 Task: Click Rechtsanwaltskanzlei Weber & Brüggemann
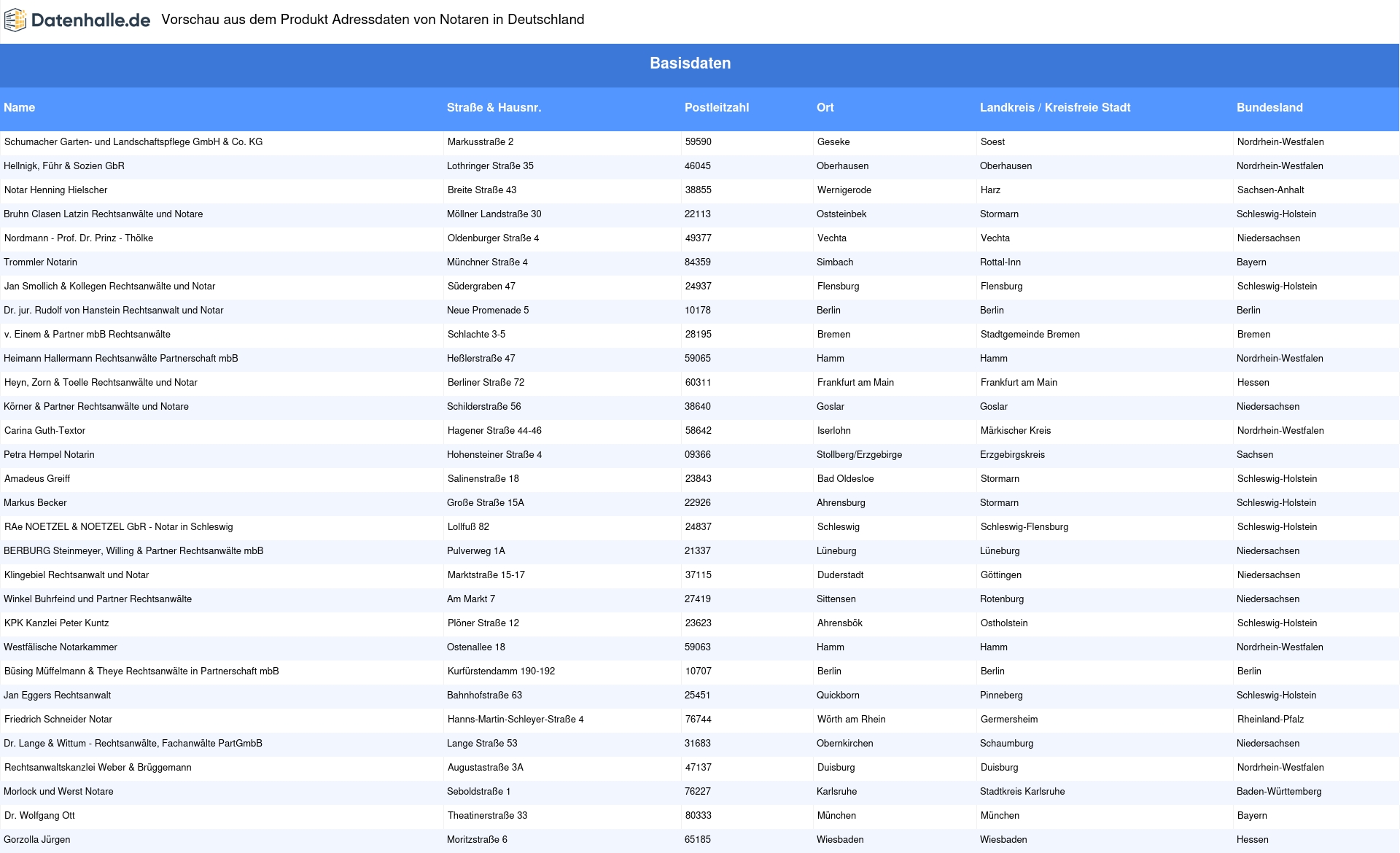coord(98,768)
